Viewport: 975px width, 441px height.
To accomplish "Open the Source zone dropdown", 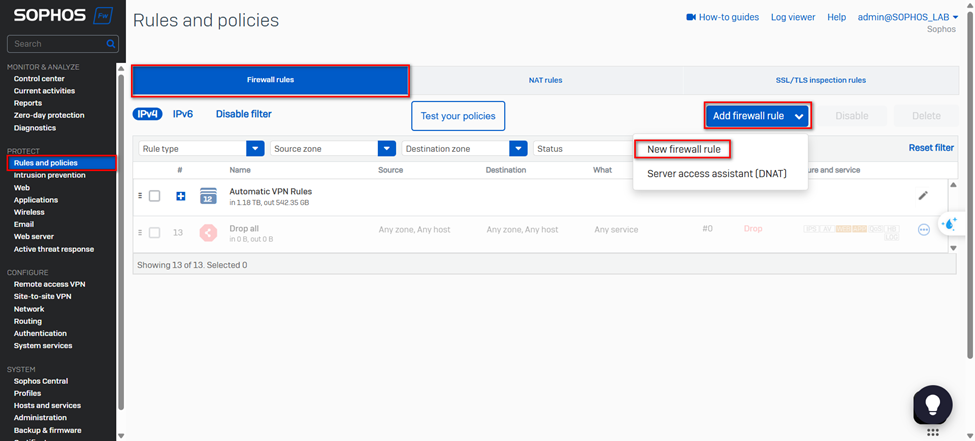I will click(x=387, y=149).
